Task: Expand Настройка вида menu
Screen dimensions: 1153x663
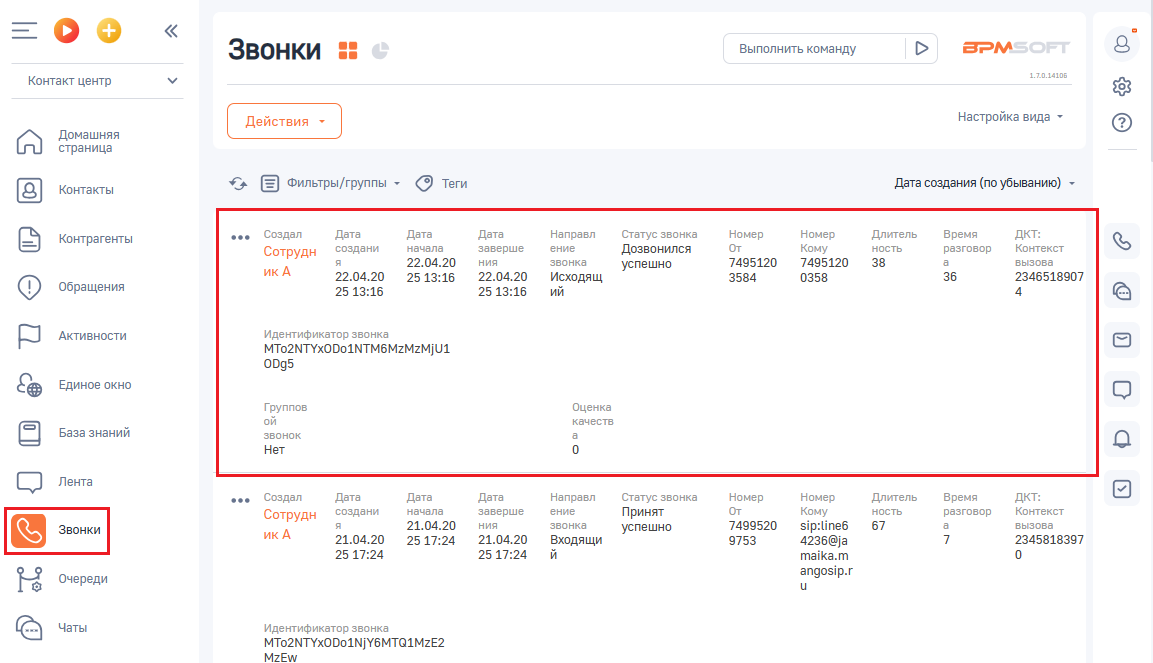Action: [1010, 116]
